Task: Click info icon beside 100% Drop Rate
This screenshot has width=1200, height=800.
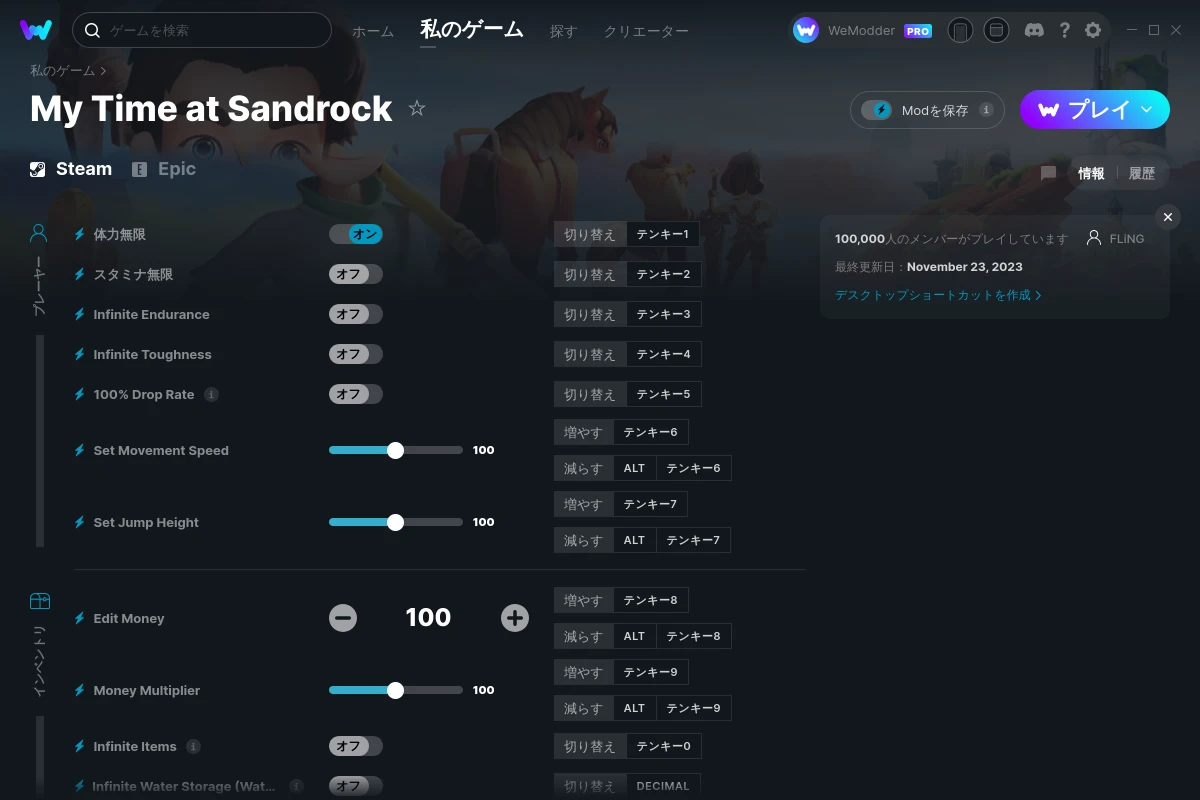Action: tap(211, 394)
